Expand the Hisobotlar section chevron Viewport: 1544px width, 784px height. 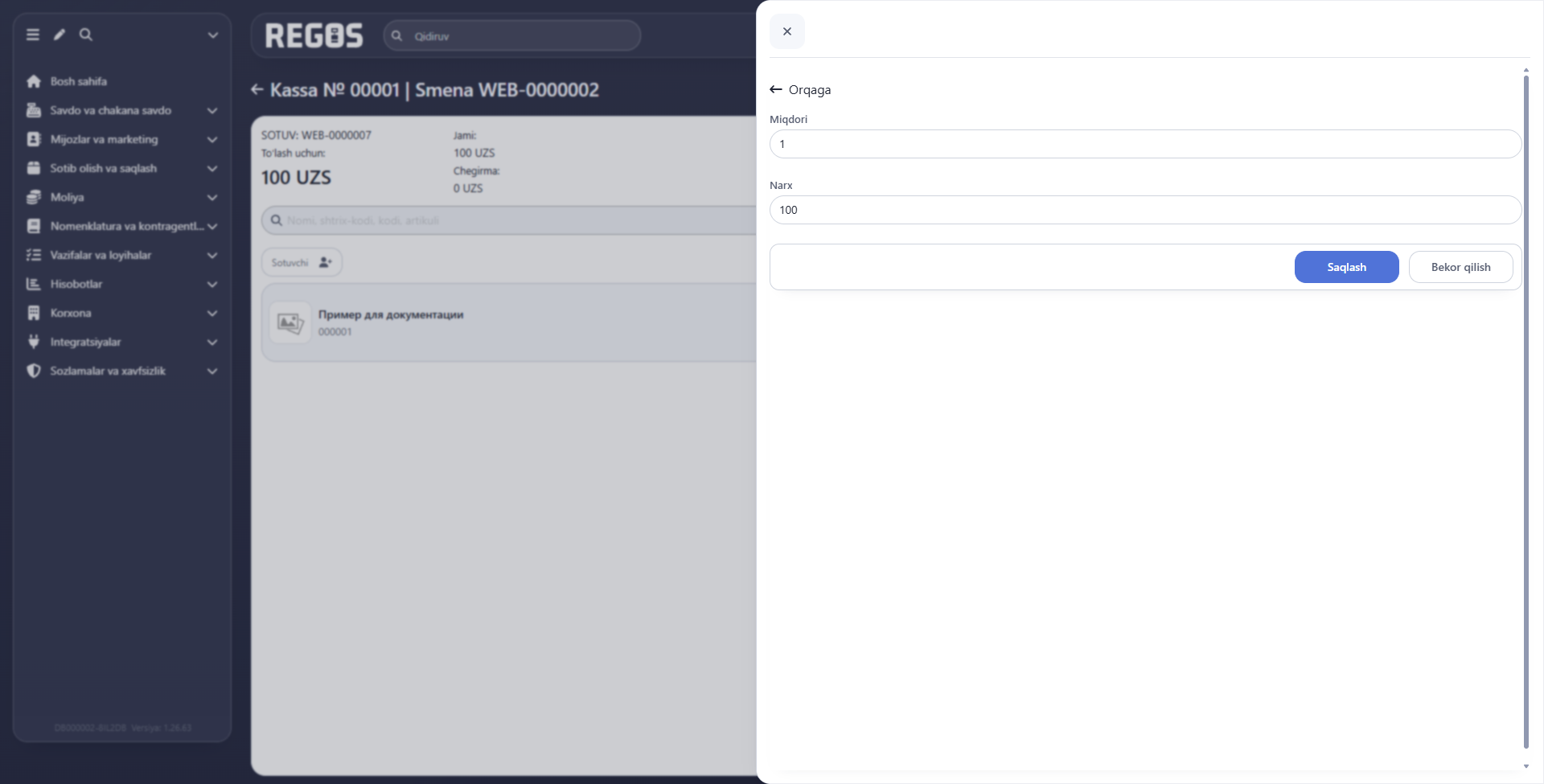(212, 285)
